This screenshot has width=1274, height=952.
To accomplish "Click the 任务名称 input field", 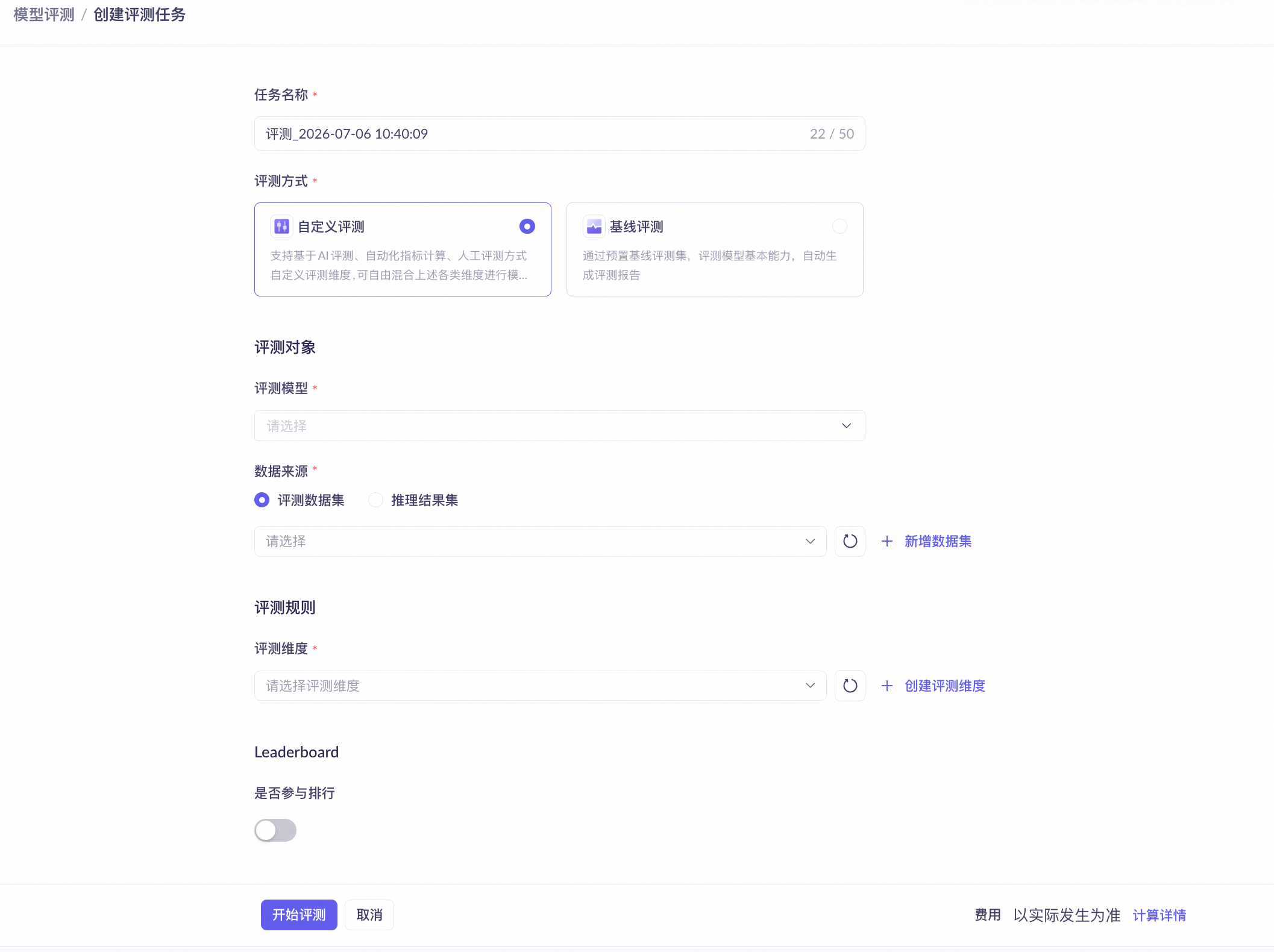I will coord(559,134).
